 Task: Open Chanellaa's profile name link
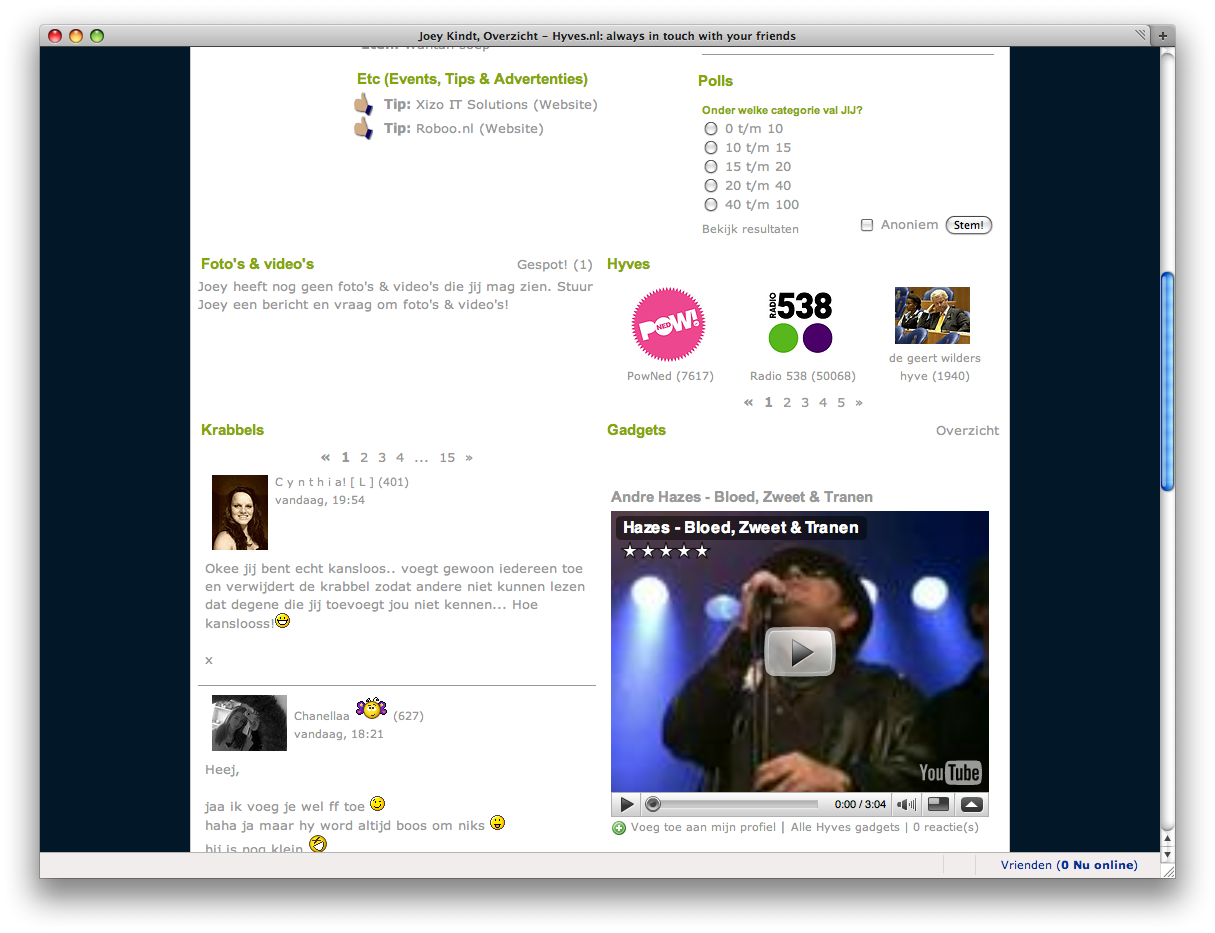coord(322,716)
